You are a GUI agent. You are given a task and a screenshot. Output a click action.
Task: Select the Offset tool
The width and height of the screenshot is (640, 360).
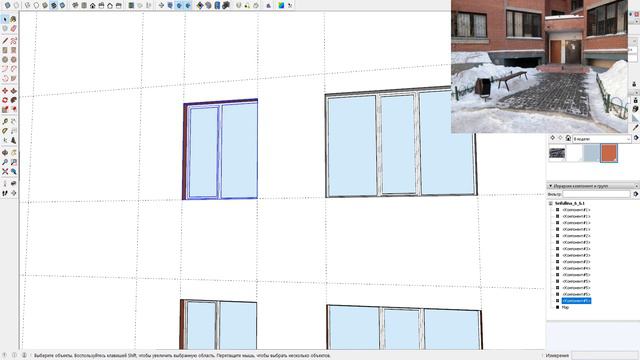coord(13,109)
